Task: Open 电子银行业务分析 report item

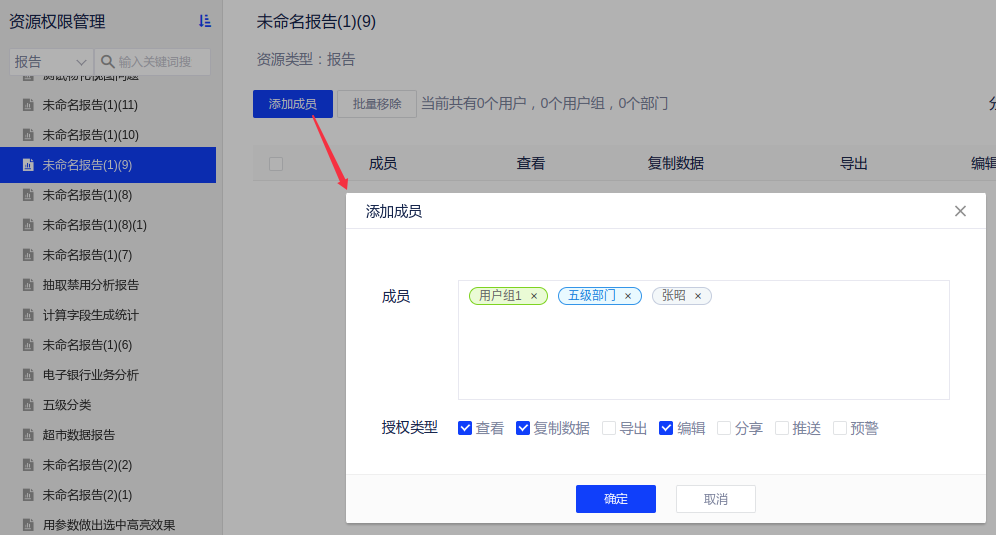Action: pos(90,375)
